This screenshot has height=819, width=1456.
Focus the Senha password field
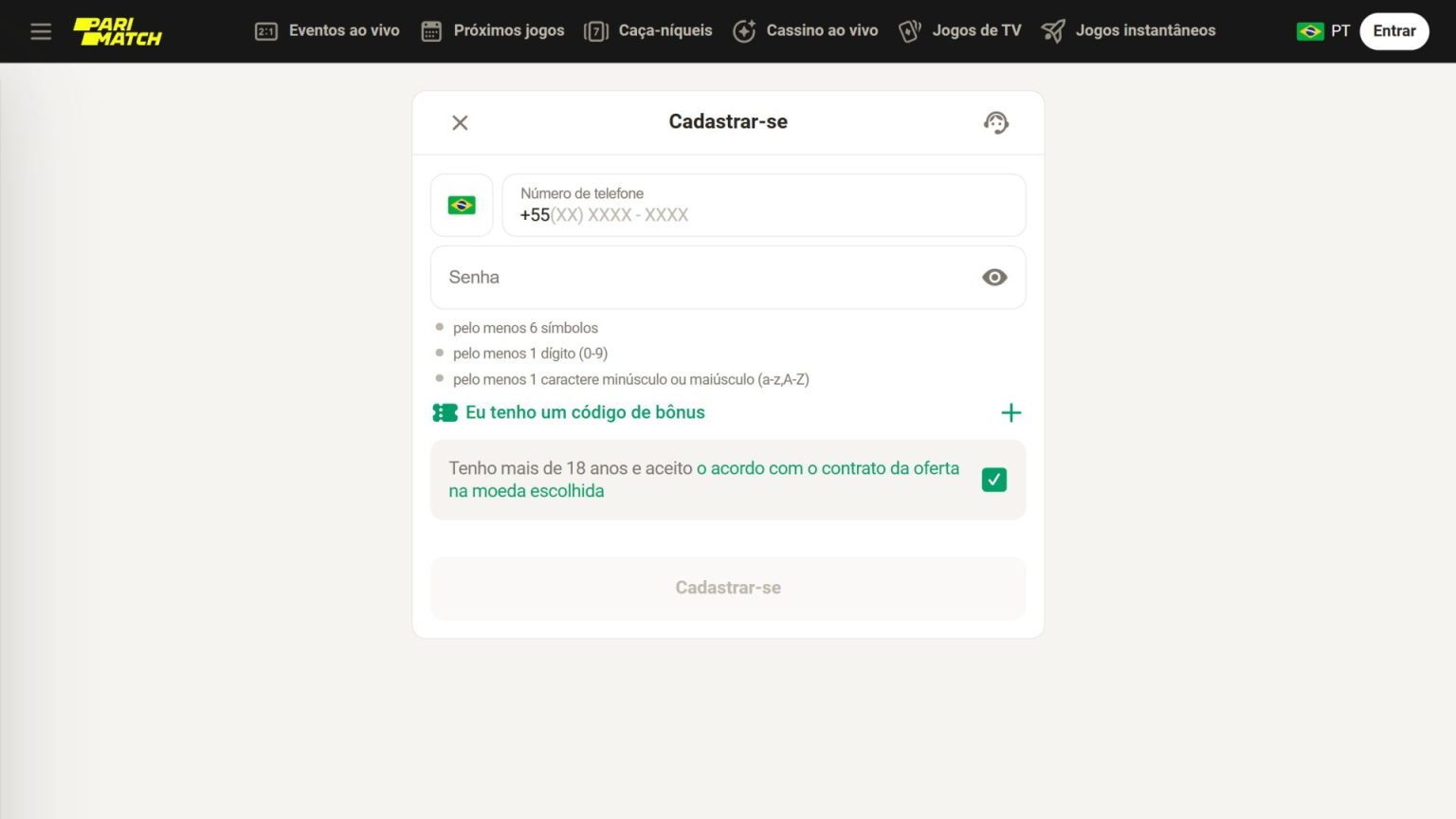728,277
